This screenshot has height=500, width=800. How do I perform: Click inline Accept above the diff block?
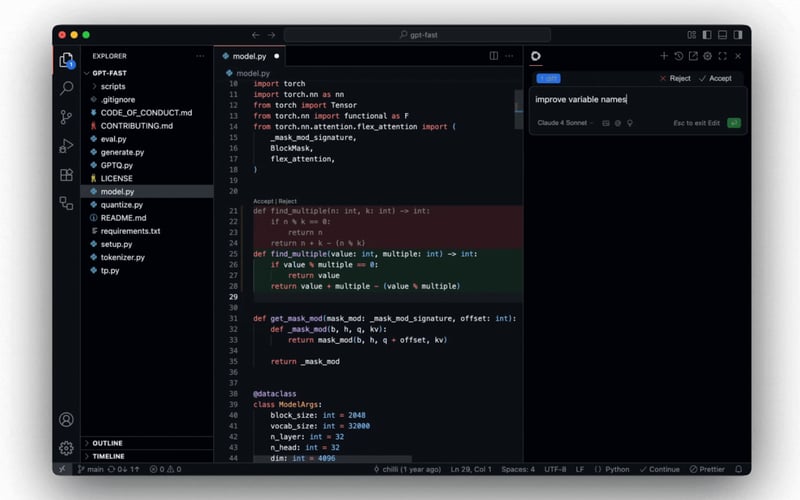(x=263, y=201)
